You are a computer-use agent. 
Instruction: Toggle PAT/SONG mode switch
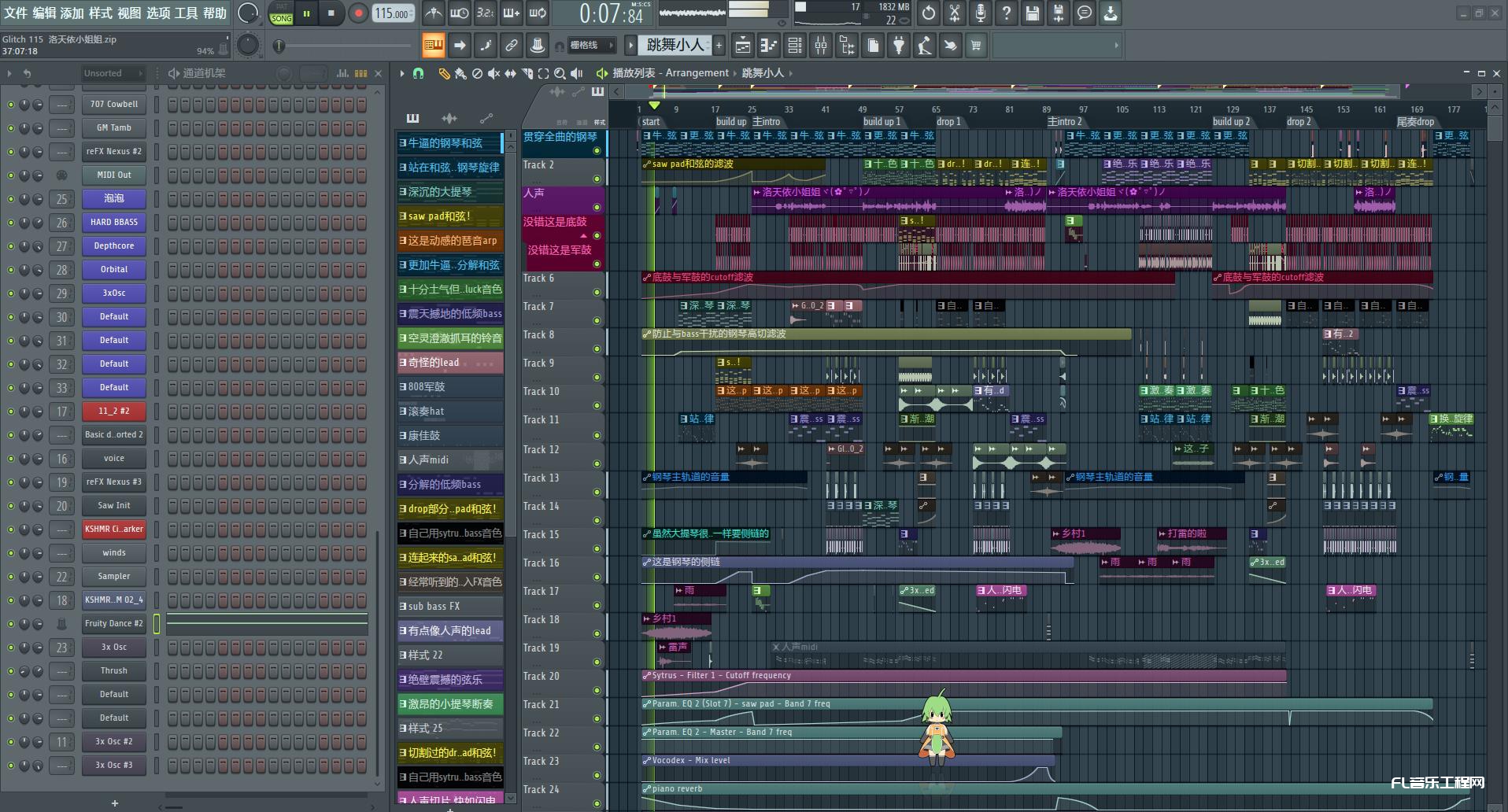click(281, 13)
